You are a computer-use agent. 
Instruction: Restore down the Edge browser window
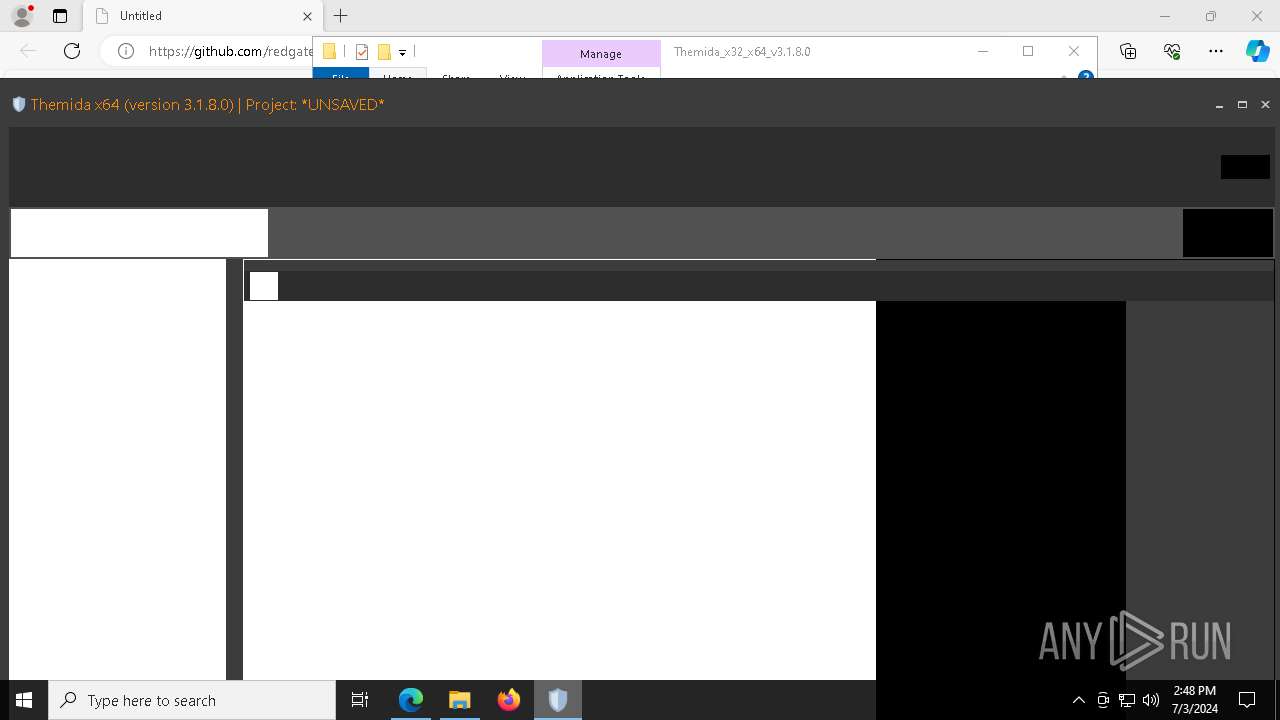pos(1211,16)
